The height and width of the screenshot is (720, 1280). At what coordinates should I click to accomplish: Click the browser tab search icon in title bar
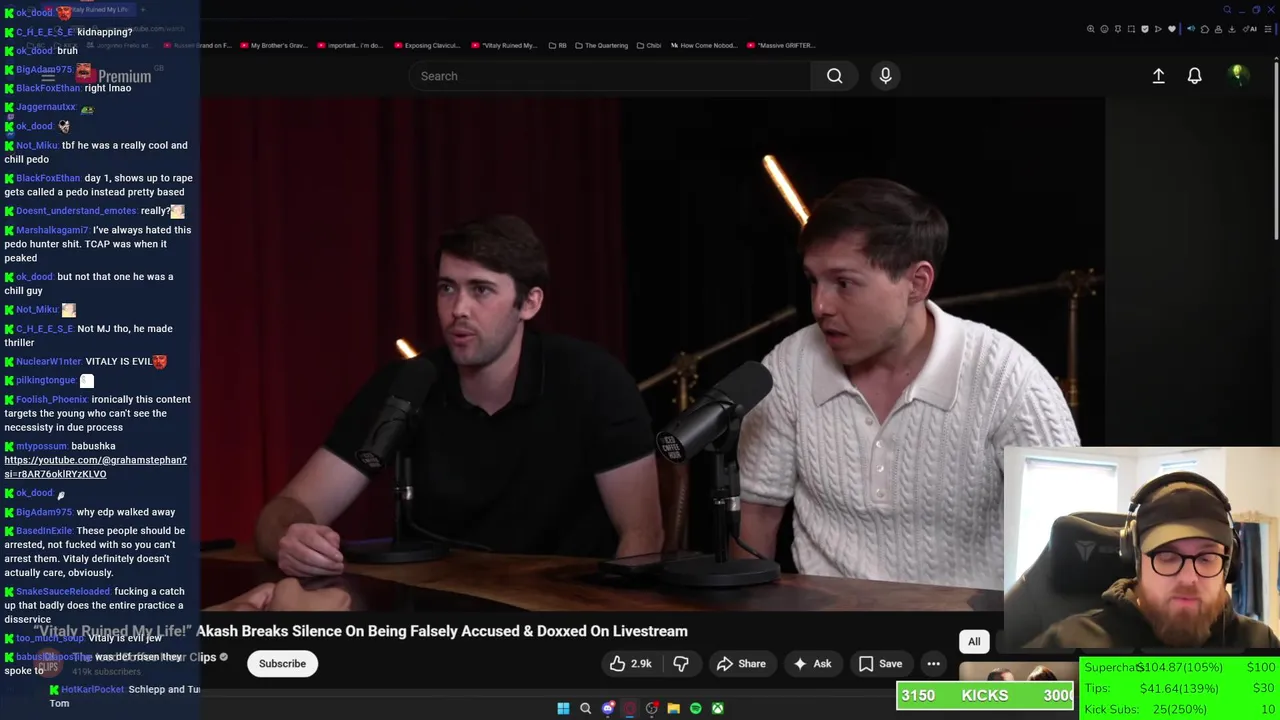(1227, 10)
